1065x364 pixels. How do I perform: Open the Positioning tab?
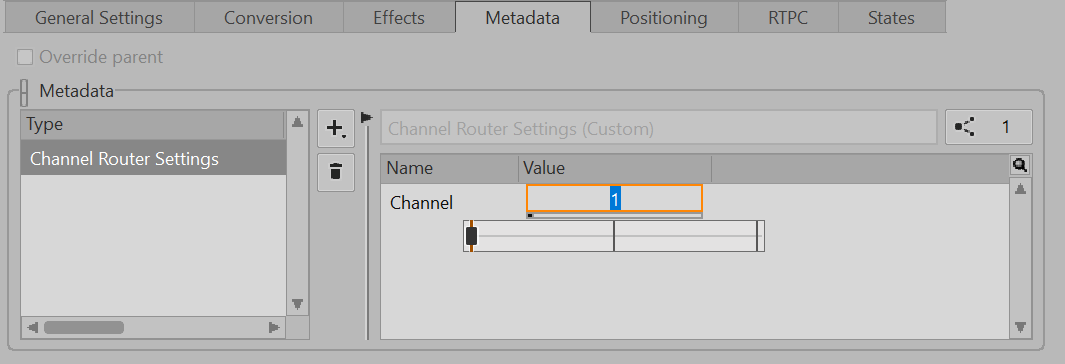click(x=664, y=18)
